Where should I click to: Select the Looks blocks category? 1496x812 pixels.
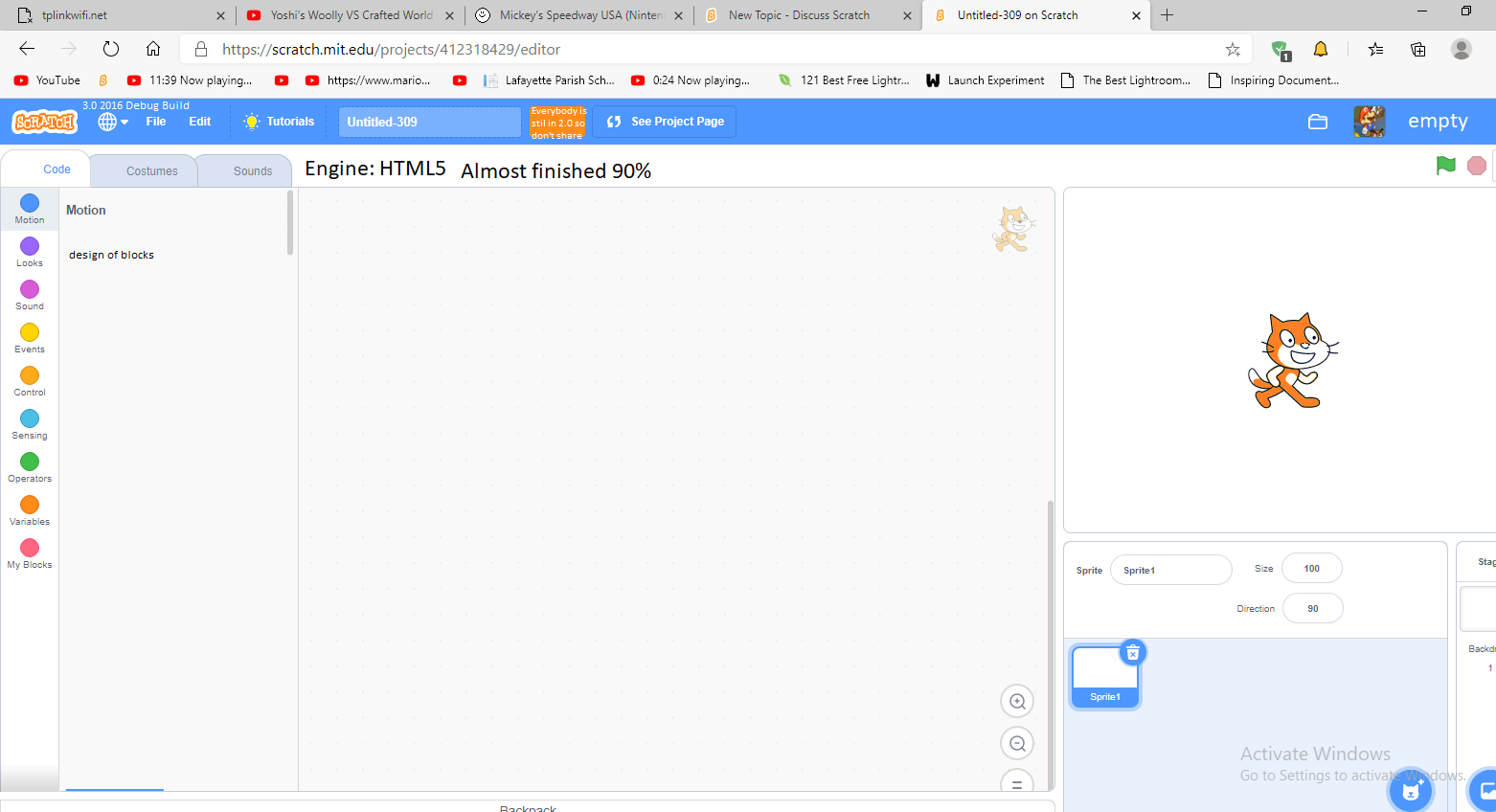point(30,251)
